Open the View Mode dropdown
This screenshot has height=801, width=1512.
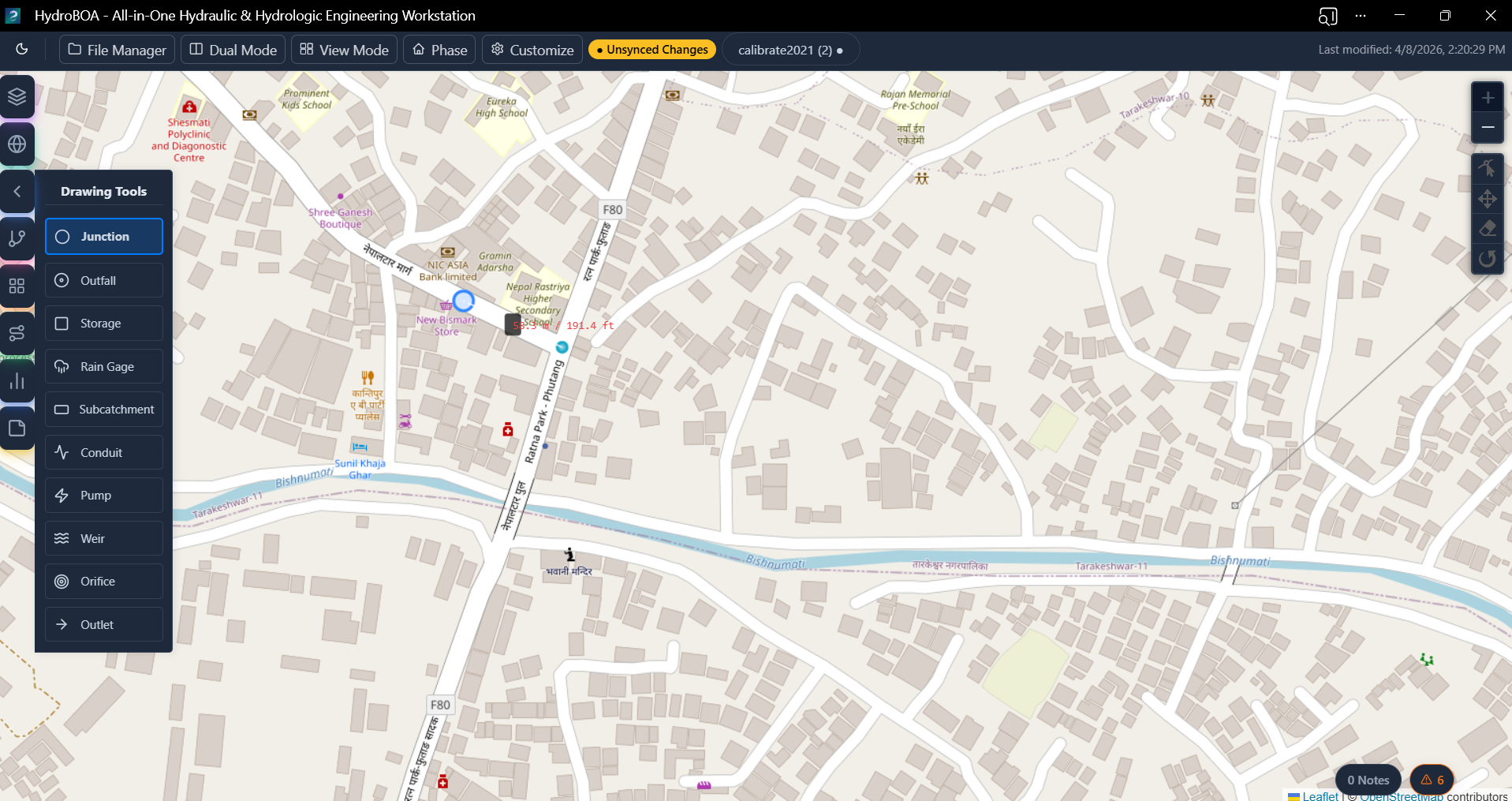344,50
